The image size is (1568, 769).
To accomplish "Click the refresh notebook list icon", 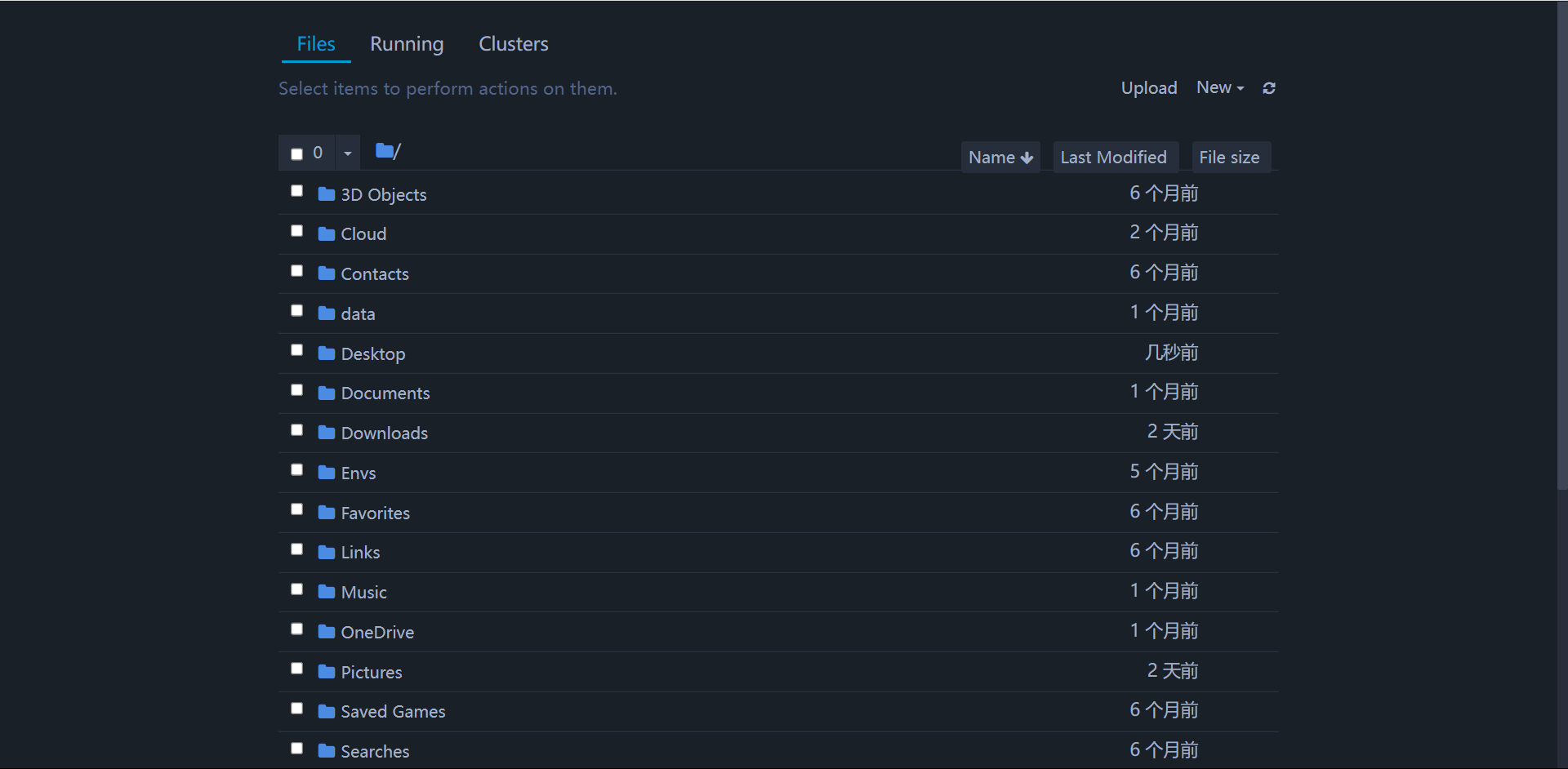I will coord(1269,88).
